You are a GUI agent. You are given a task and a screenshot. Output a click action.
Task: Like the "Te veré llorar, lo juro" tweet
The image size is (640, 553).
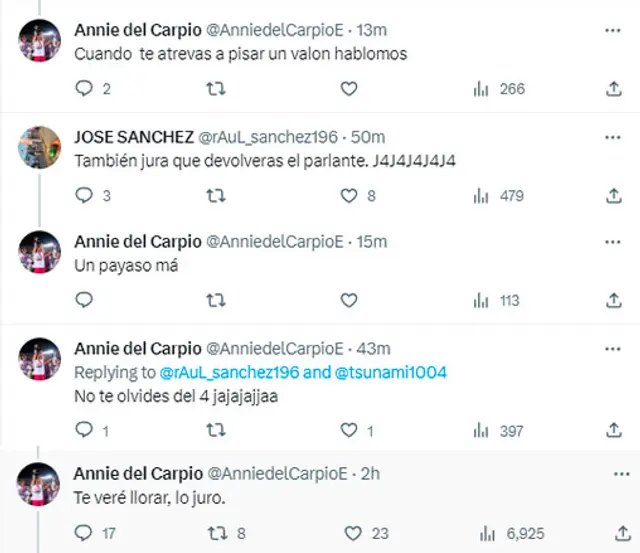353,534
